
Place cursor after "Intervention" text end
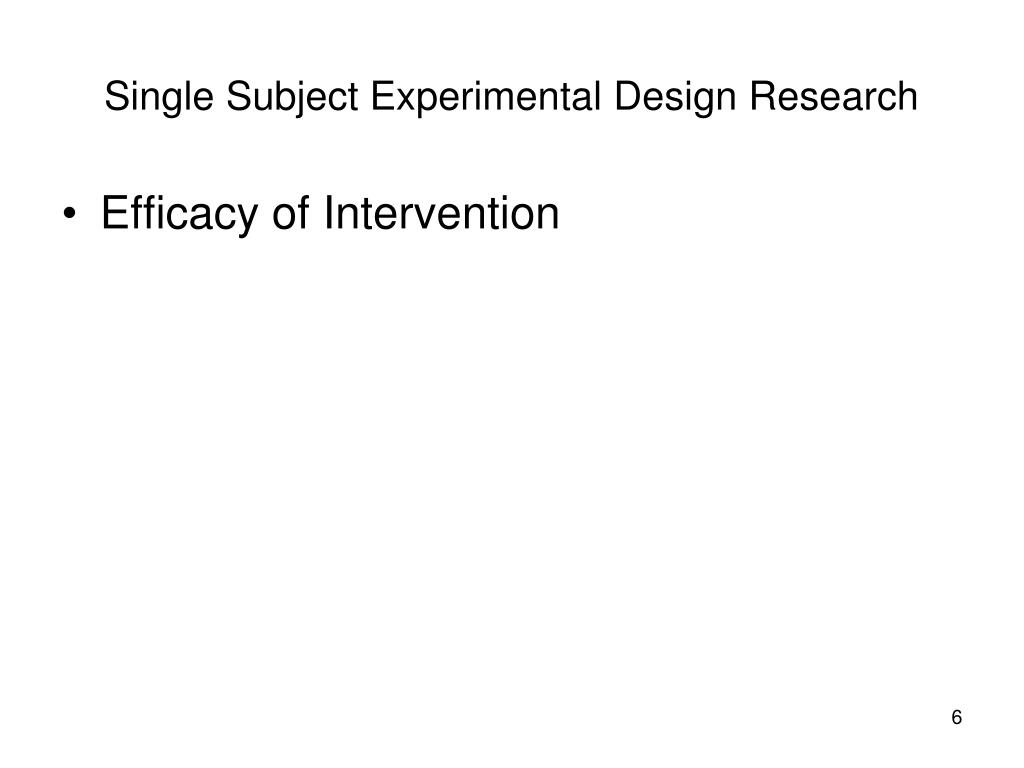tap(561, 214)
